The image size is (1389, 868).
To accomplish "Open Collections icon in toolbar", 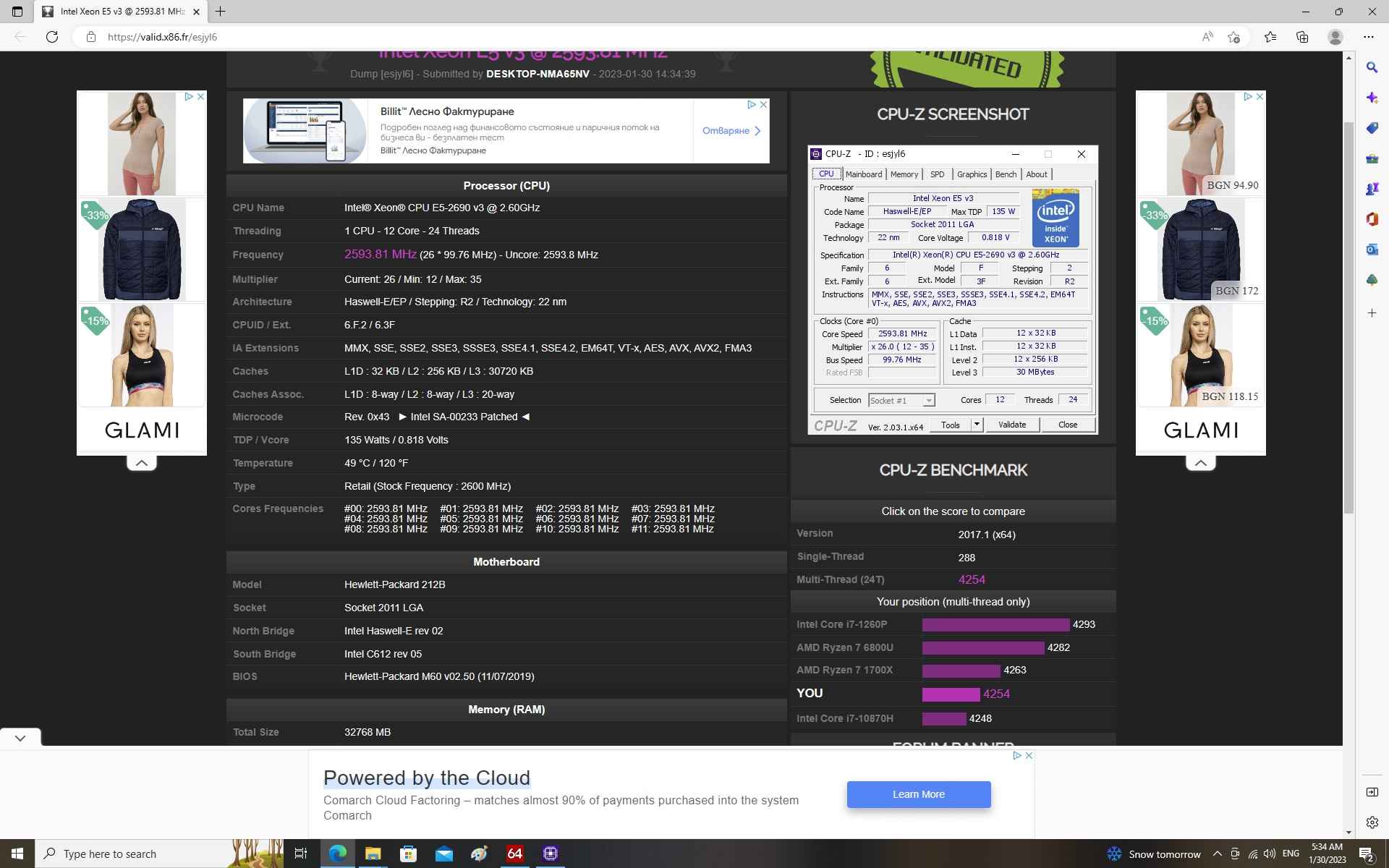I will 1302,37.
